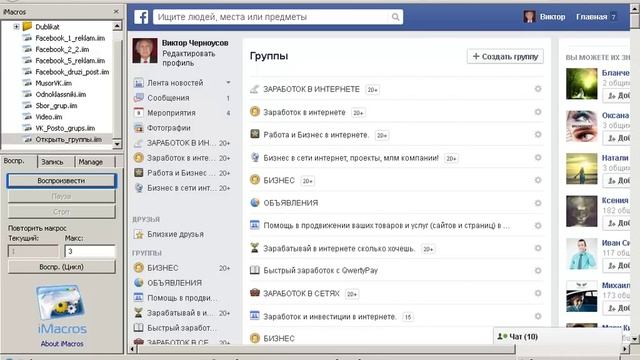640x360 pixels.
Task: Select Facebook_1_reklam.iim macro
Action: [70, 38]
